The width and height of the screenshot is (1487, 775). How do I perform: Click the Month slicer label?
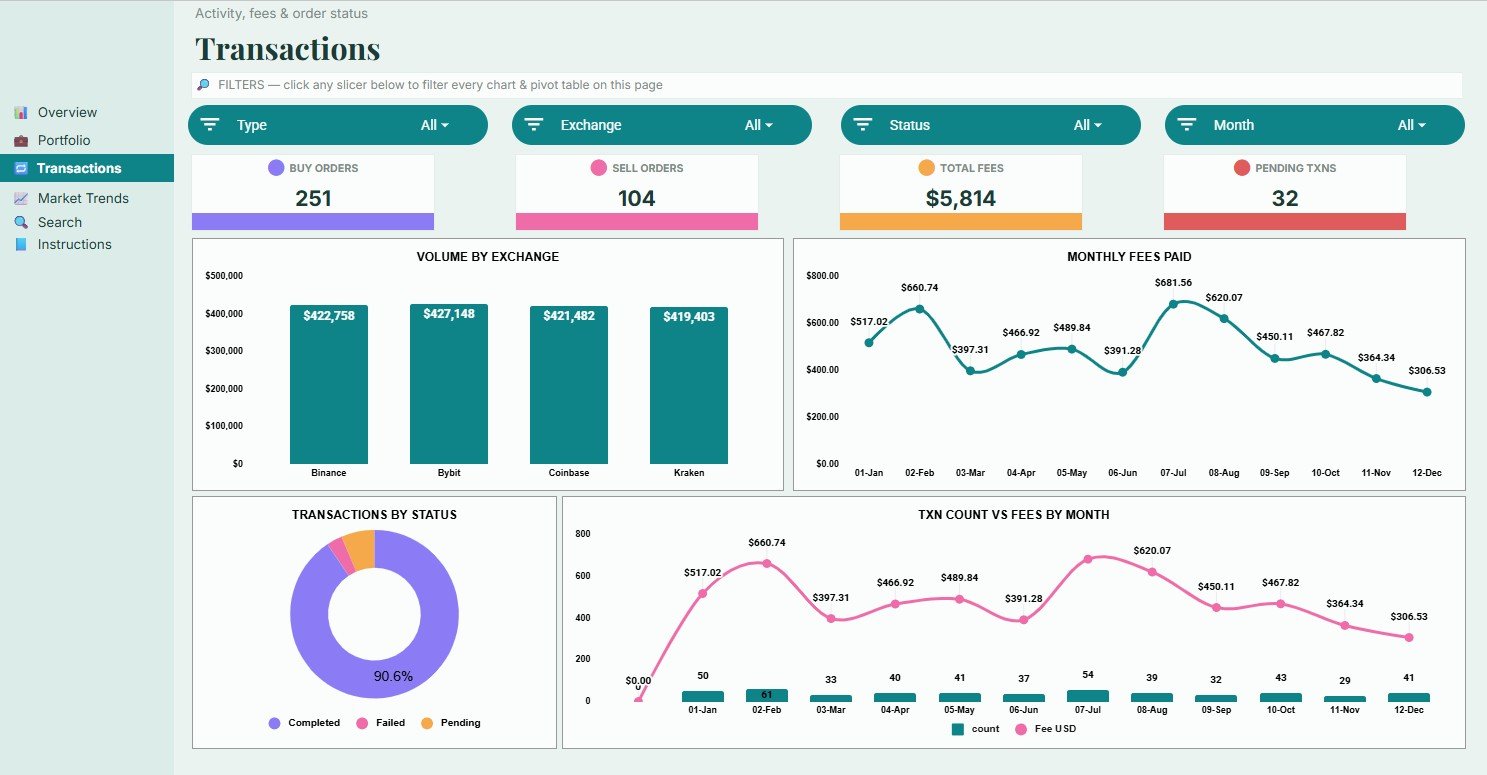(1234, 125)
